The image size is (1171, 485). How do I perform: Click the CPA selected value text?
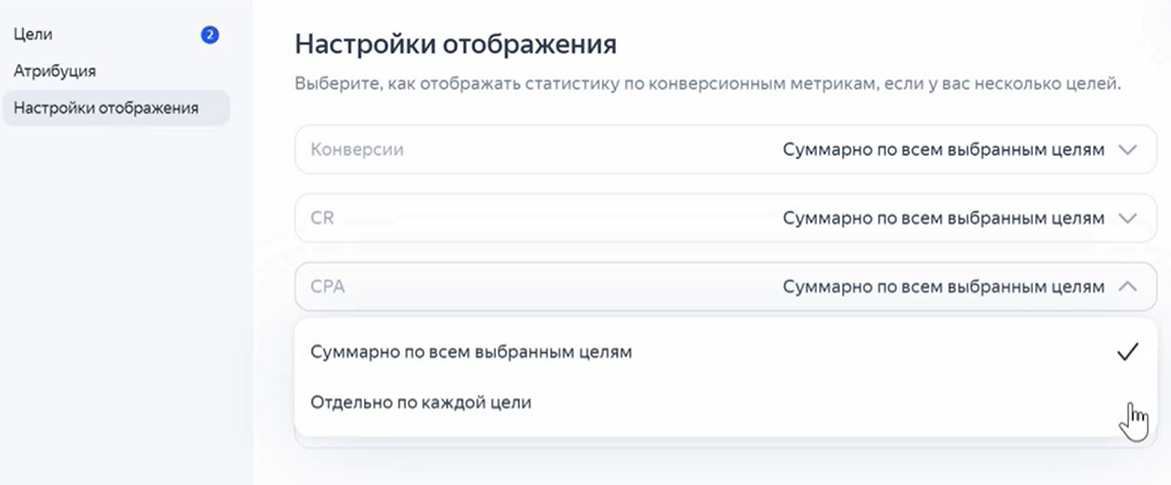pos(943,287)
